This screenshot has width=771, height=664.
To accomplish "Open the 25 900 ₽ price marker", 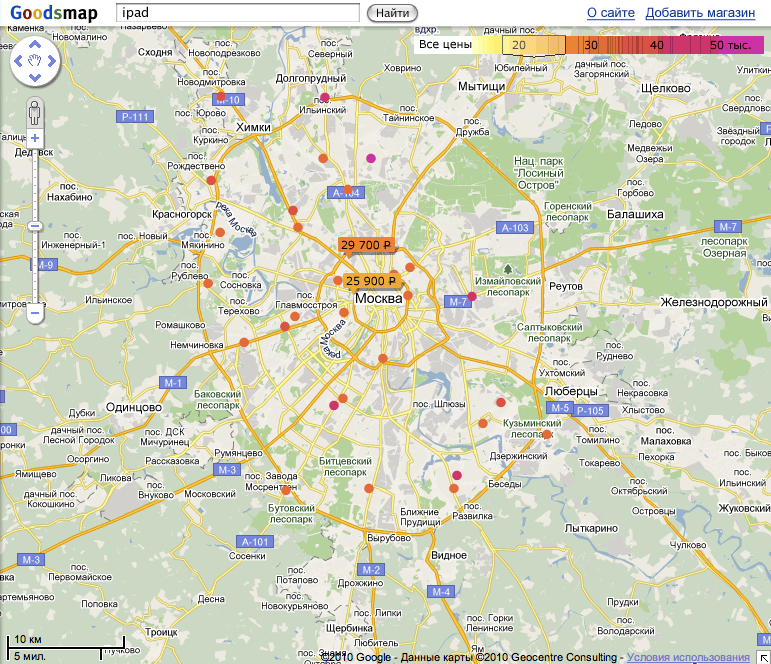I will pos(371,282).
